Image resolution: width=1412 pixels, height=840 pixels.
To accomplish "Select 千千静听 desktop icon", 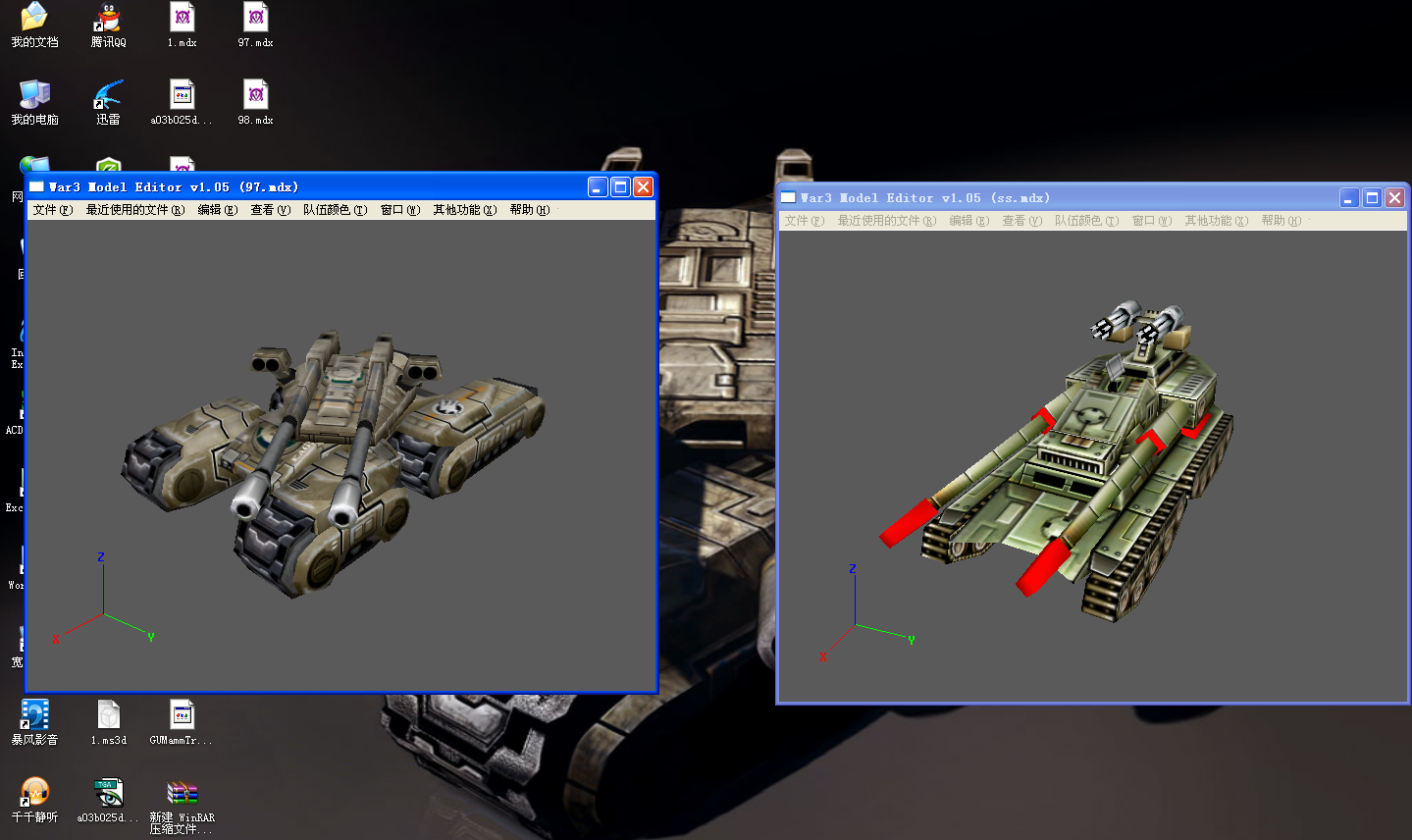I will click(x=34, y=800).
